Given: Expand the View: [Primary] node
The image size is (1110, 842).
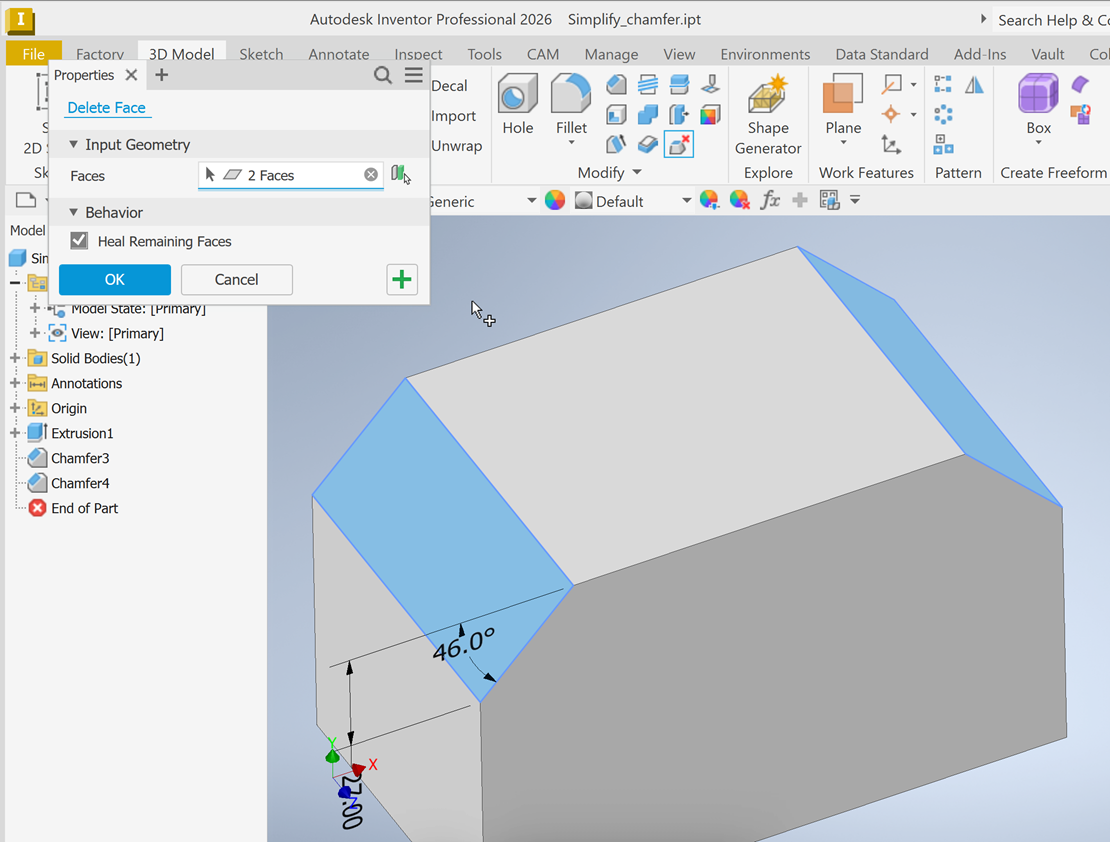Looking at the screenshot, I should 34,333.
